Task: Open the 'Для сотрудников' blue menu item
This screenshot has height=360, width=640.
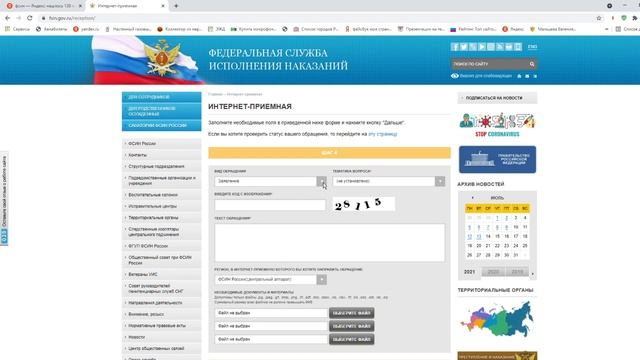Action: (162, 97)
